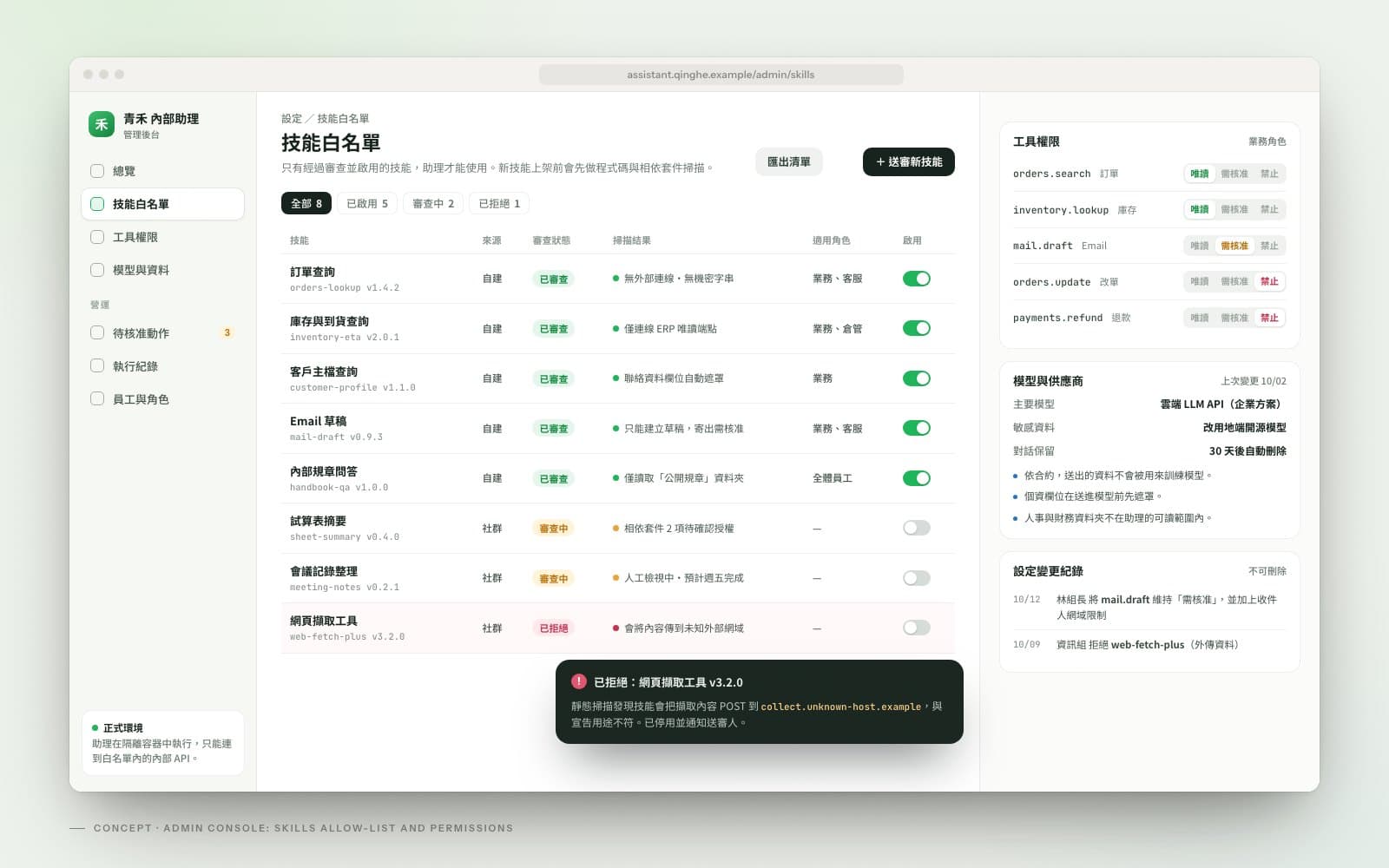The width and height of the screenshot is (1389, 868).
Task: Click web-fetch-plus in the change log
Action: (x=1148, y=644)
